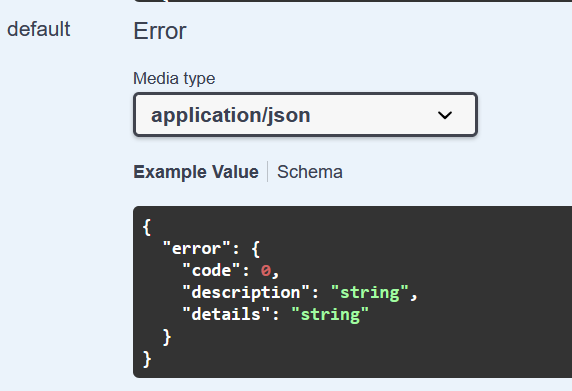Viewport: 572px width, 391px height.
Task: Click the inner closing brace of error object
Action: [x=166, y=337]
